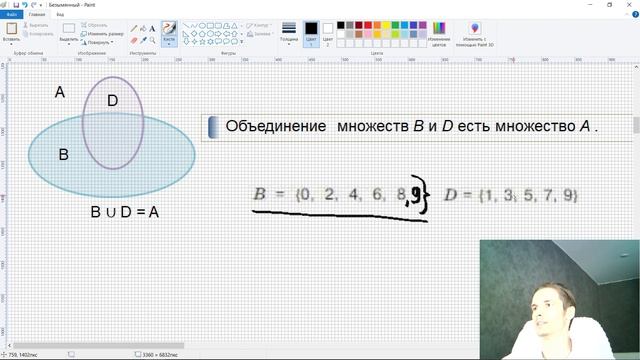Pick the green color swatch
This screenshot has height=360, width=640.
point(395,25)
